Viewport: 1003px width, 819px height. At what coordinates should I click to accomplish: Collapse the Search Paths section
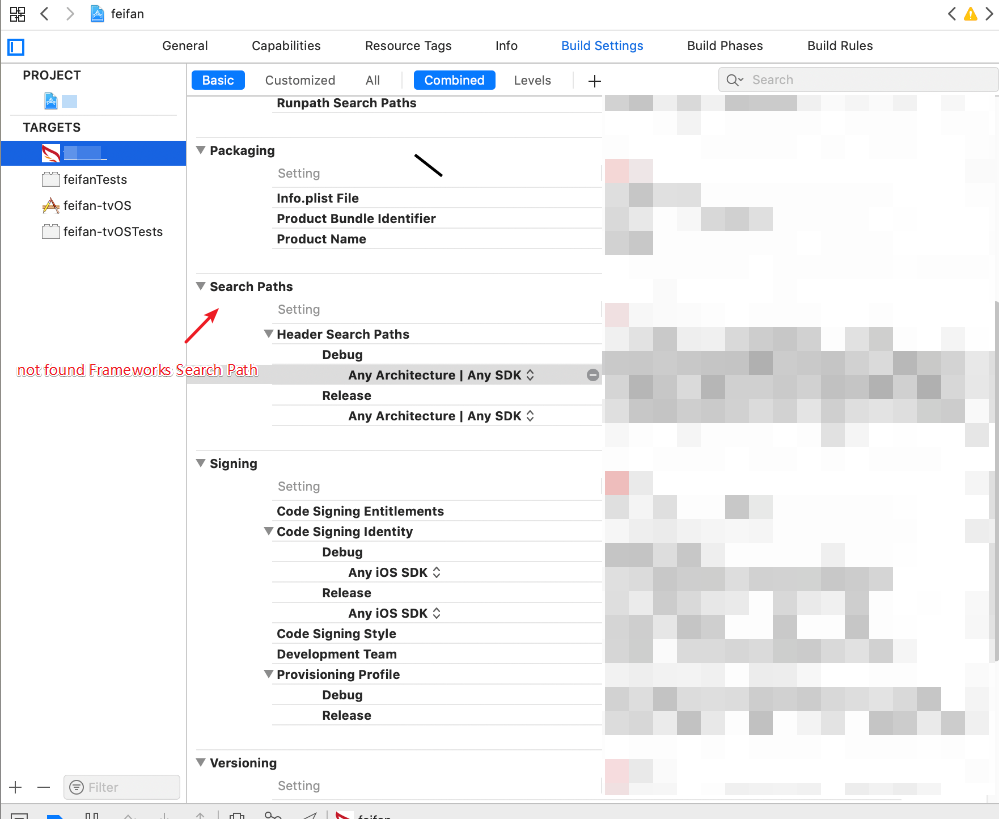pyautogui.click(x=199, y=287)
